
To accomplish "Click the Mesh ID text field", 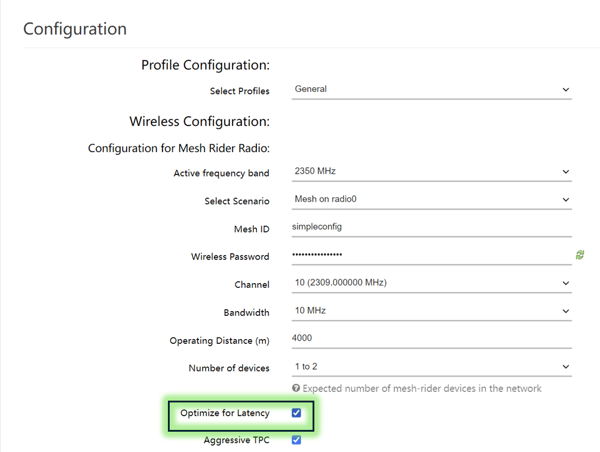I will point(432,227).
